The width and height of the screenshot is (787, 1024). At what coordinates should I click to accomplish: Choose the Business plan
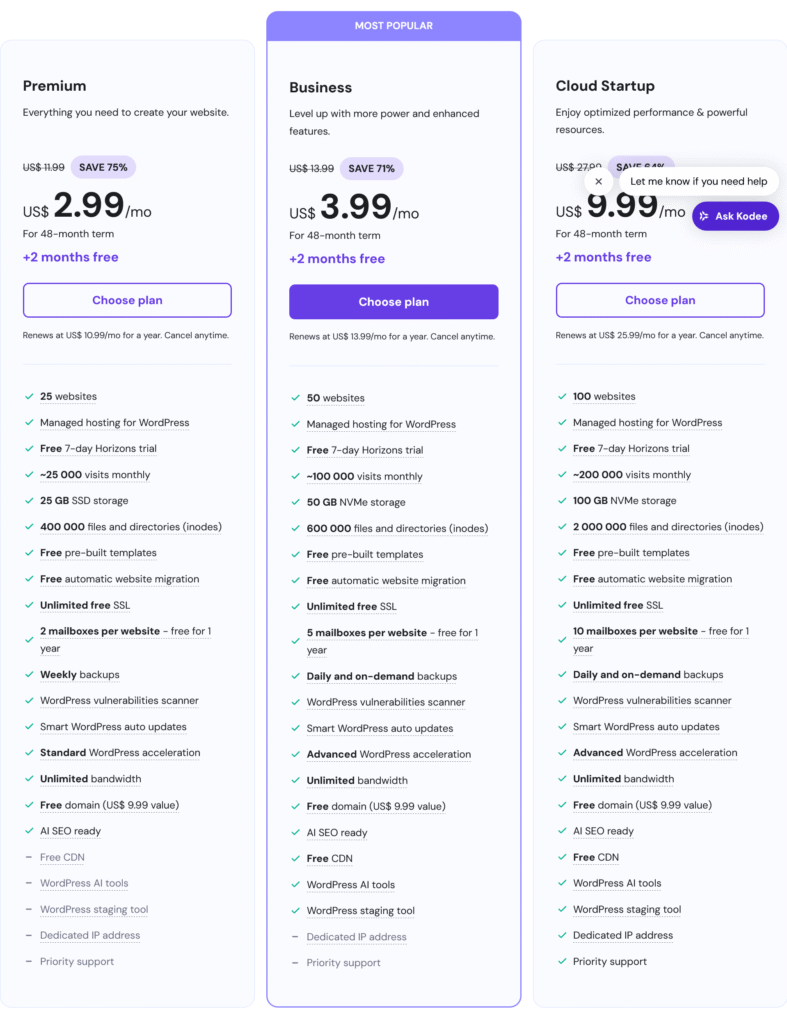393,302
